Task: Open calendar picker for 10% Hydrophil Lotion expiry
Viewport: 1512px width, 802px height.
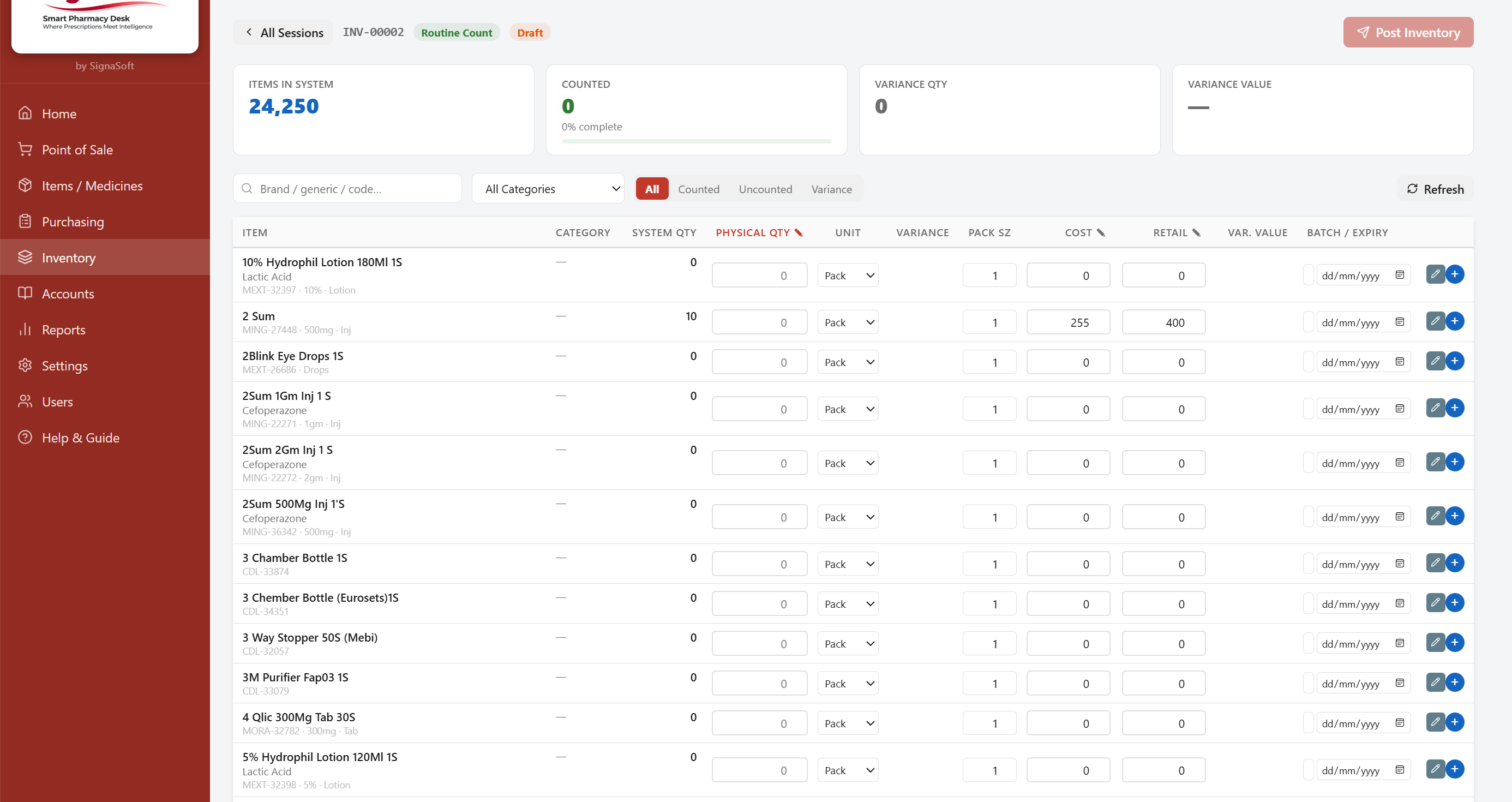Action: click(x=1400, y=276)
